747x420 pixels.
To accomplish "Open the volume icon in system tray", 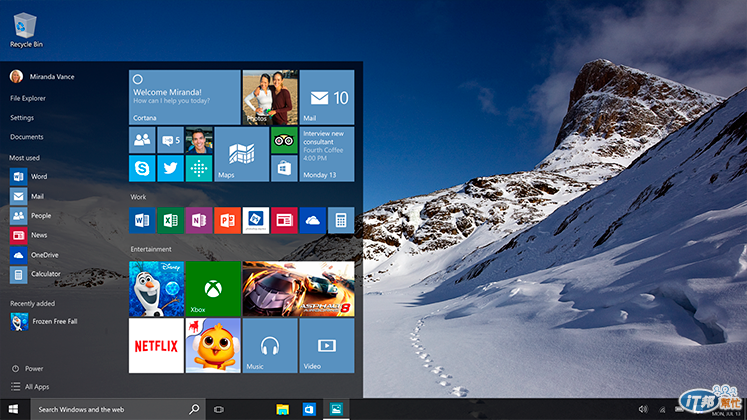I will pos(643,409).
